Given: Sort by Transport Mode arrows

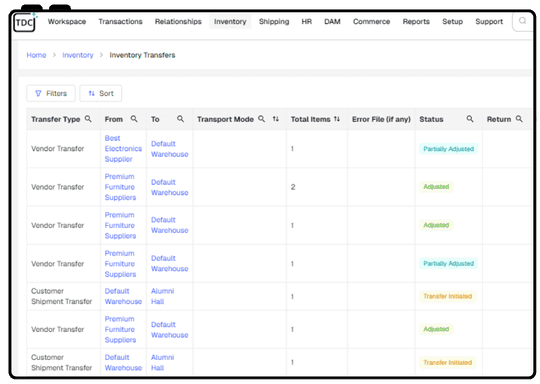Looking at the screenshot, I should tap(276, 119).
